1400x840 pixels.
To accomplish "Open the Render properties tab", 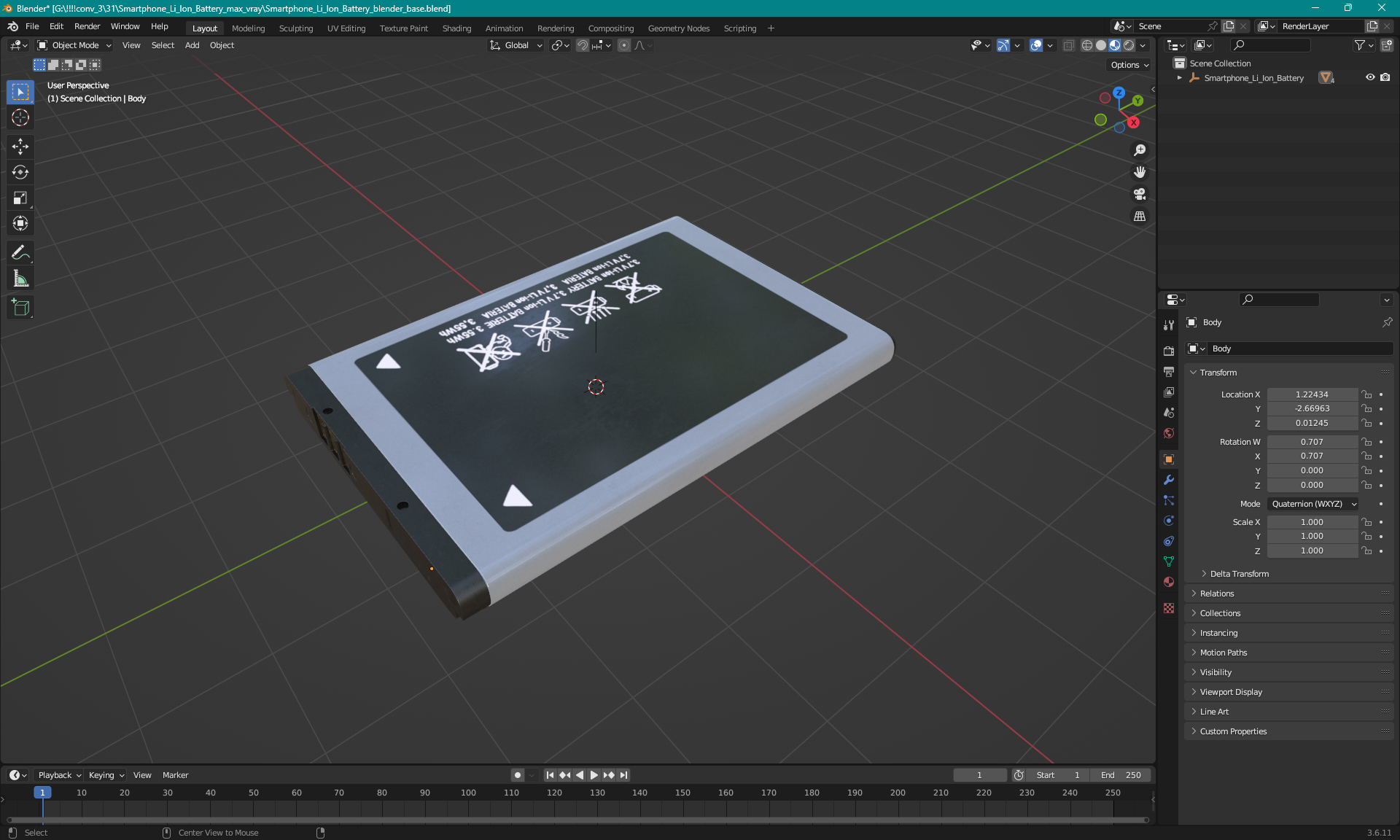I will point(1169,351).
